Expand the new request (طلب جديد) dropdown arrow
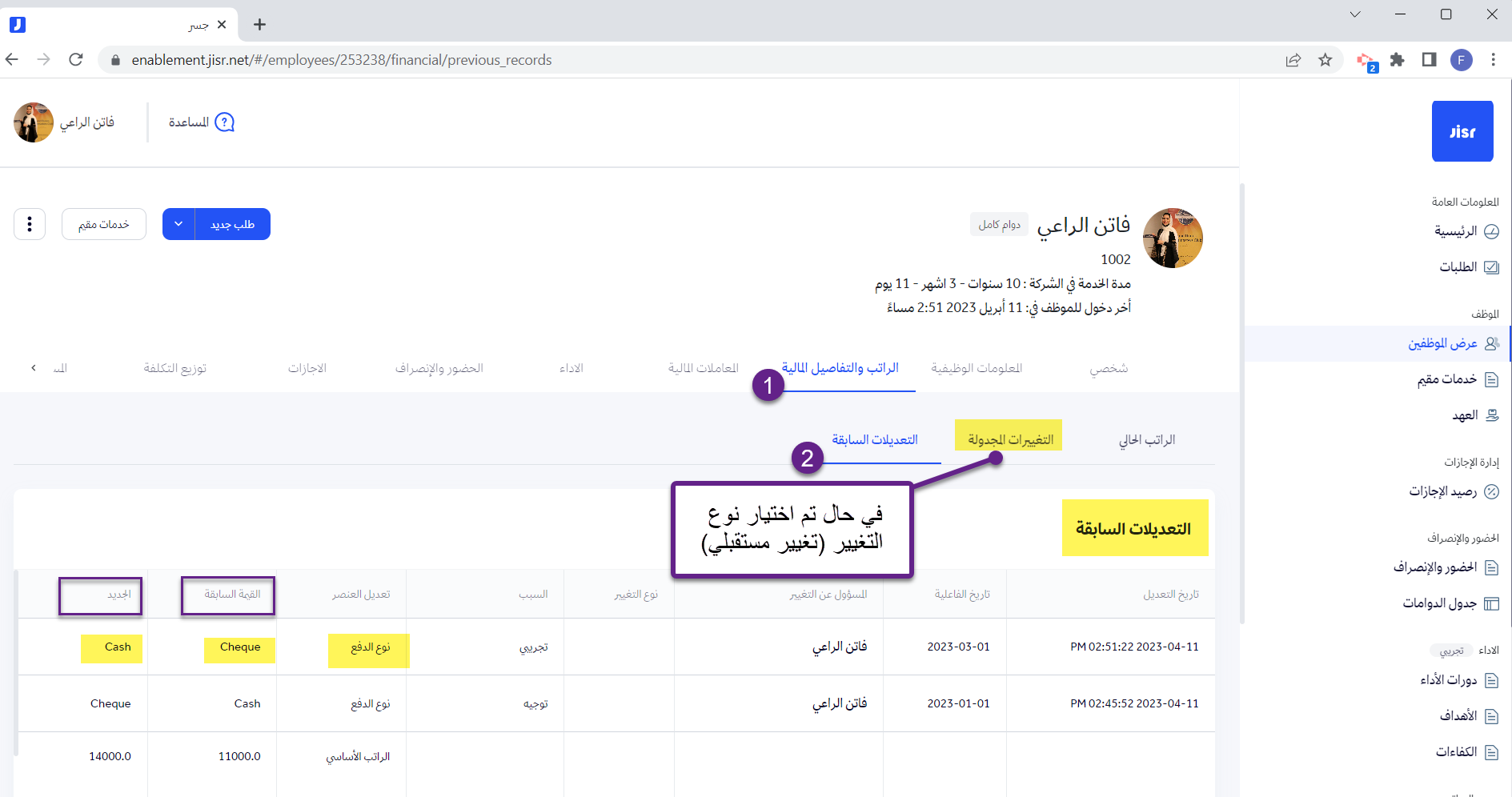Screen dimensions: 1512x797 click(x=178, y=224)
